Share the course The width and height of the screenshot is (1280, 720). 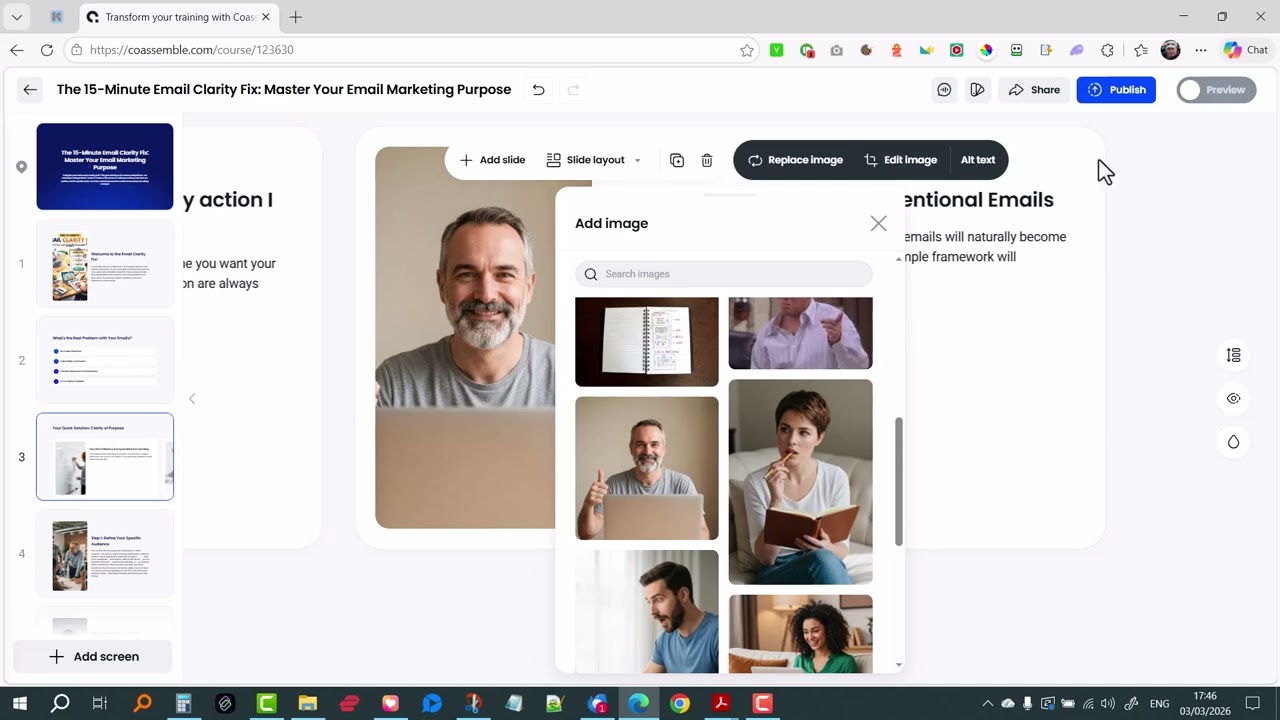[1034, 90]
